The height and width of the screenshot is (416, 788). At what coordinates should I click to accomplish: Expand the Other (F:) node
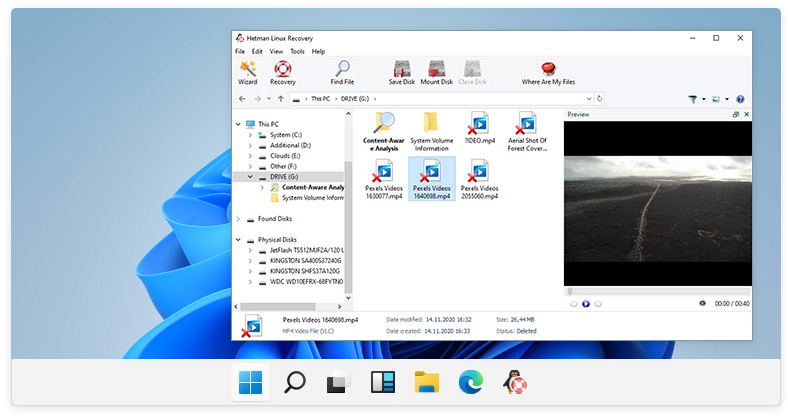coord(250,166)
